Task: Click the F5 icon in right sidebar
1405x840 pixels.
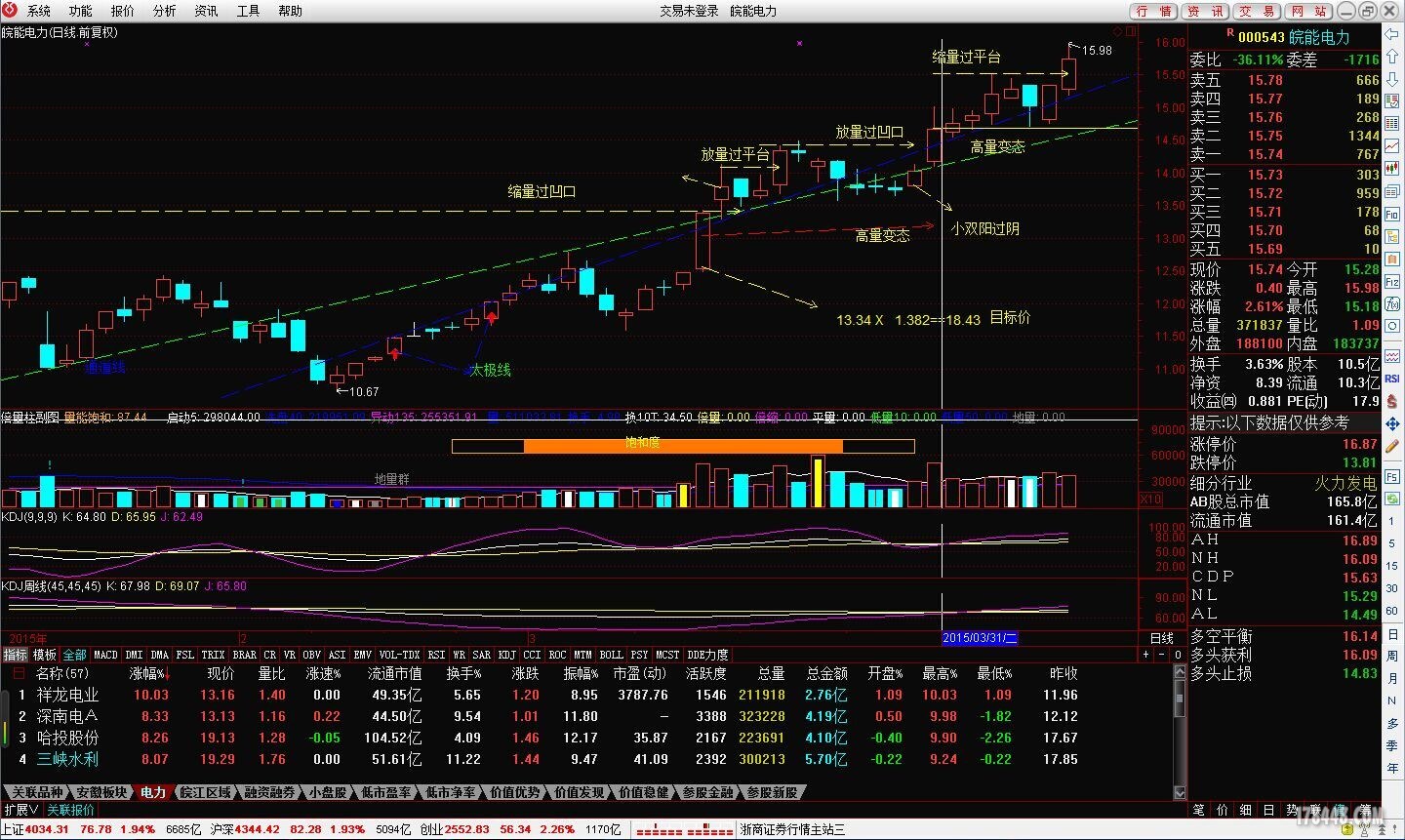Action: pos(1392,476)
